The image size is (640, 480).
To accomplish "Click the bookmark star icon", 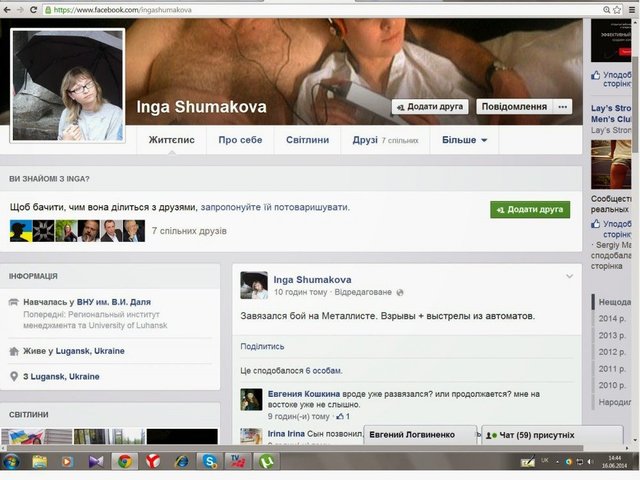I will pos(617,10).
